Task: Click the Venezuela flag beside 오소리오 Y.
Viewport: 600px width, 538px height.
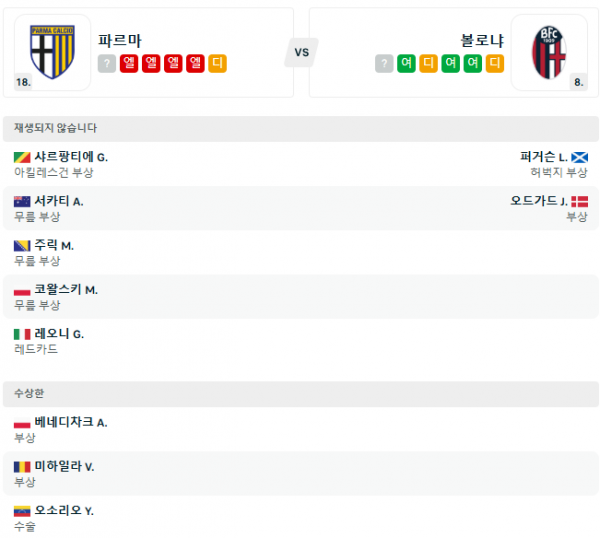Action: point(22,510)
